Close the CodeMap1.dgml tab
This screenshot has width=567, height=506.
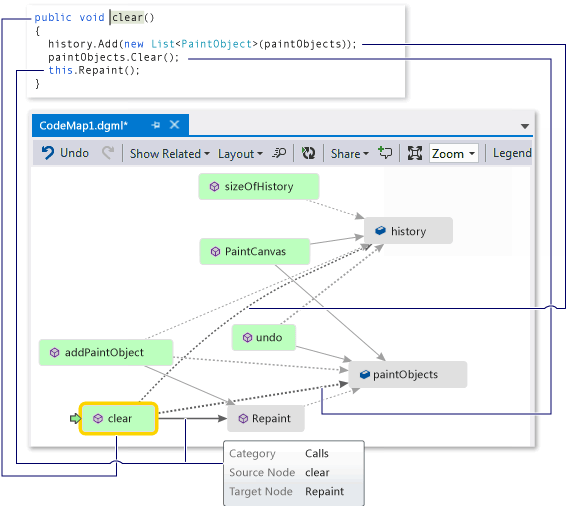(175, 125)
